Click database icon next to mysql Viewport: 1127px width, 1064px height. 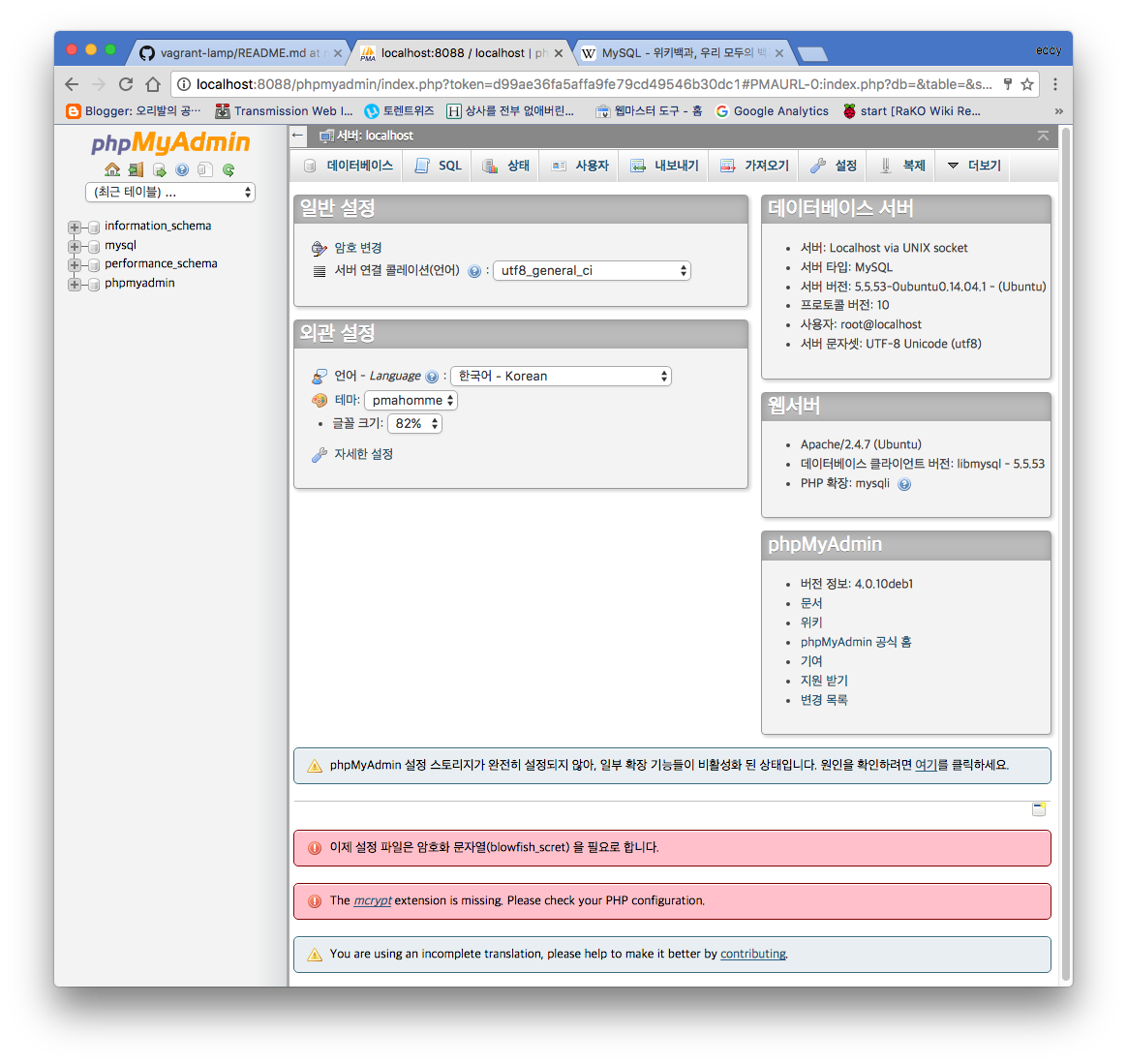point(94,247)
